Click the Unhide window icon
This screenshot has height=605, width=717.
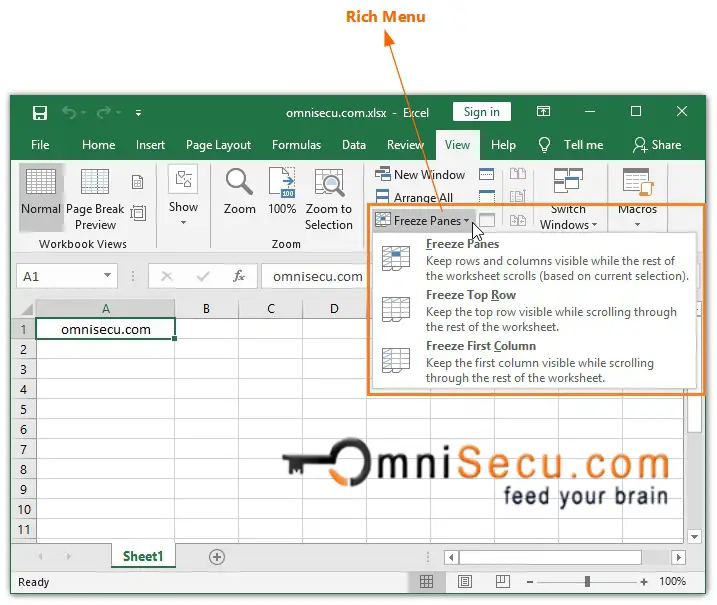click(487, 220)
